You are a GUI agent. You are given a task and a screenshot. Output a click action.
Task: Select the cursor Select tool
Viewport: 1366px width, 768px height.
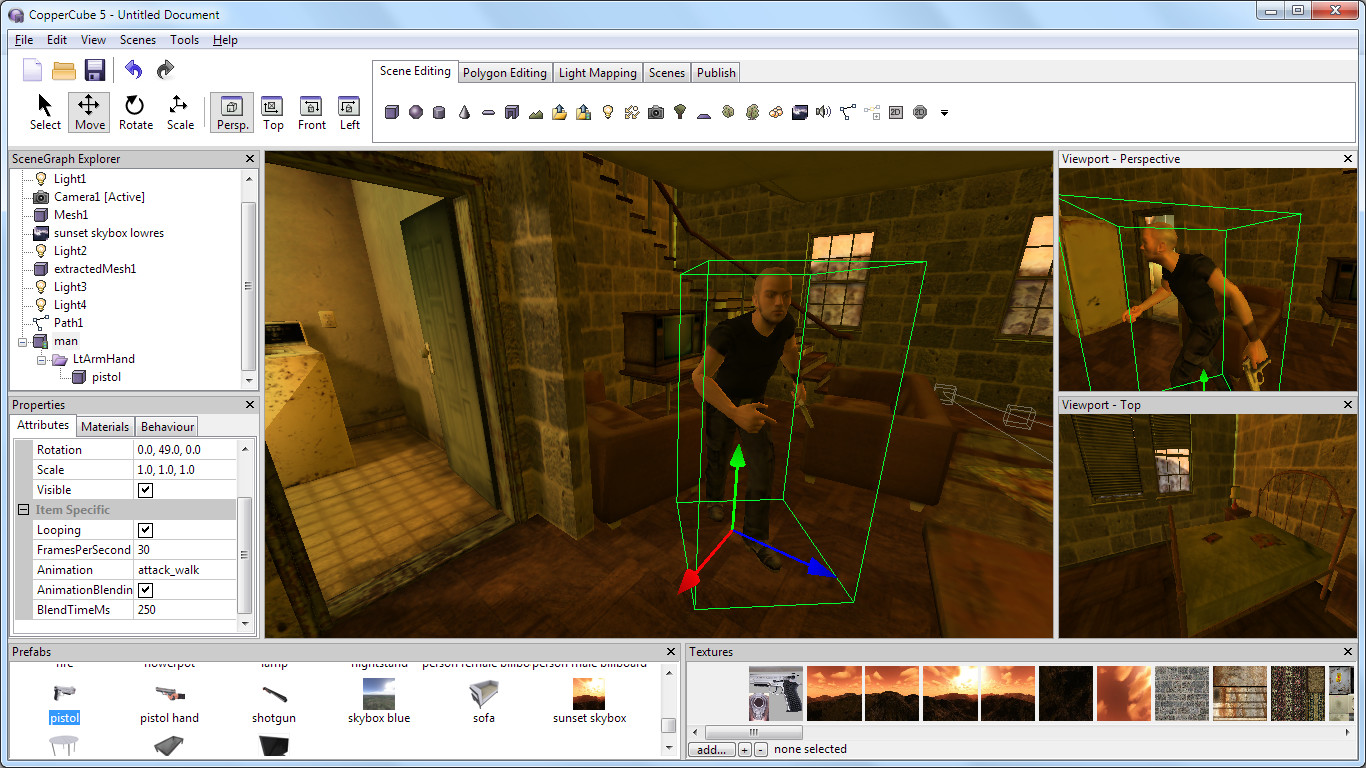(x=44, y=112)
